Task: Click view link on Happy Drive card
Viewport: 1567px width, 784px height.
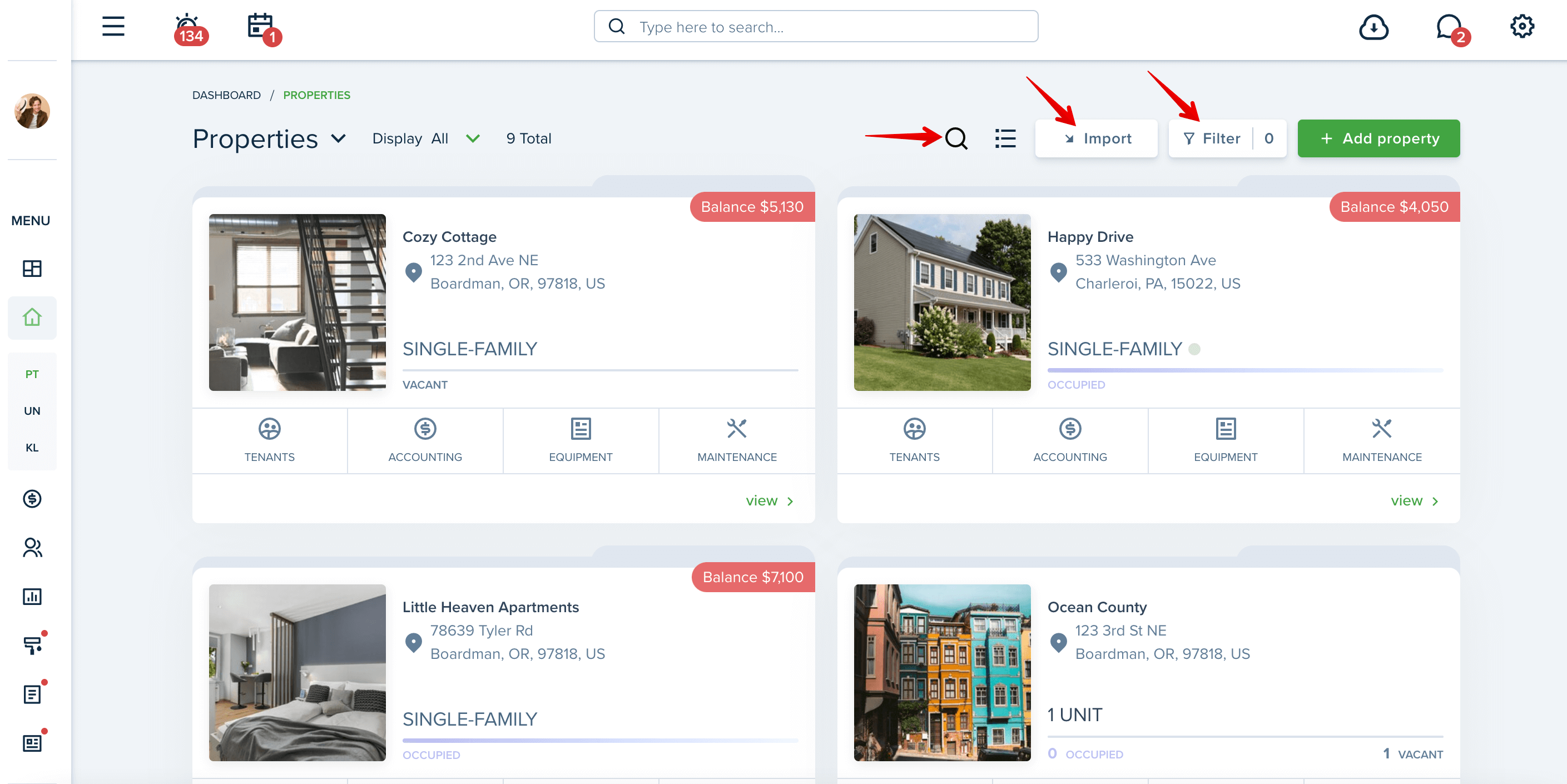Action: pyautogui.click(x=1414, y=500)
